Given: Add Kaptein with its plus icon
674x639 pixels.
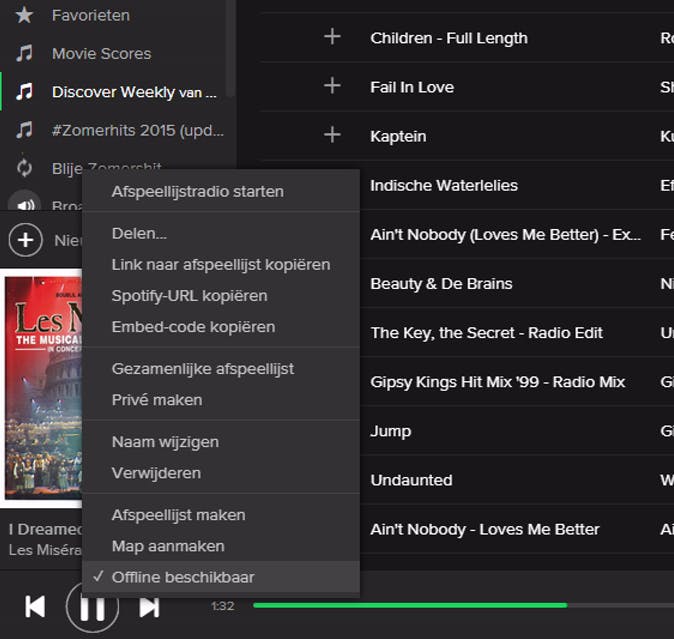Looking at the screenshot, I should pyautogui.click(x=332, y=135).
